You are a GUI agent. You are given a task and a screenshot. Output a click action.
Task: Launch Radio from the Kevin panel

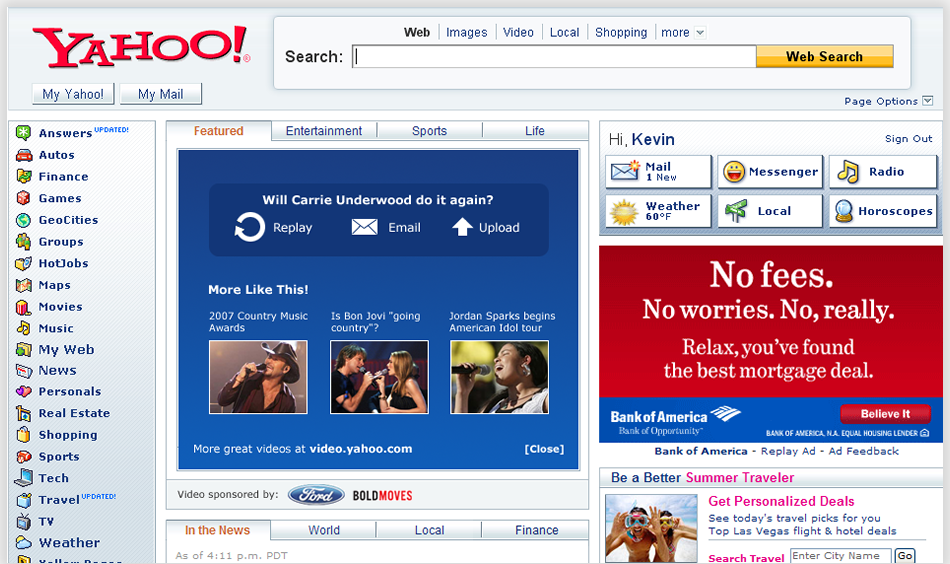883,171
